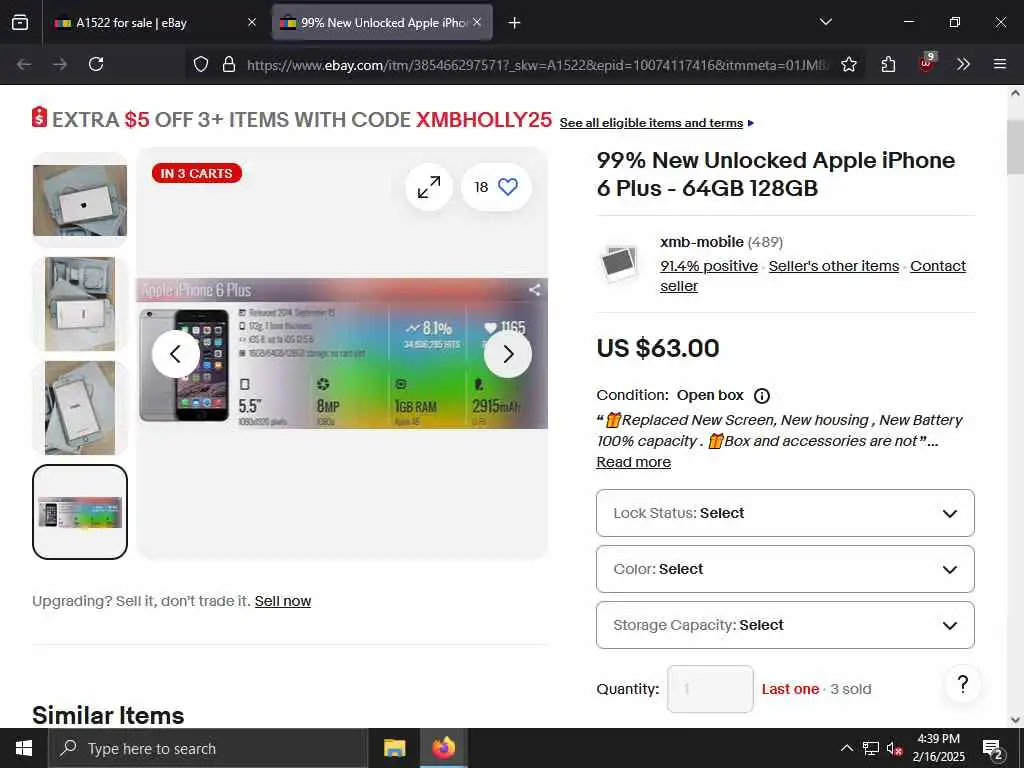
Task: Select fourth thumbnail with specs graphic
Action: [x=80, y=512]
